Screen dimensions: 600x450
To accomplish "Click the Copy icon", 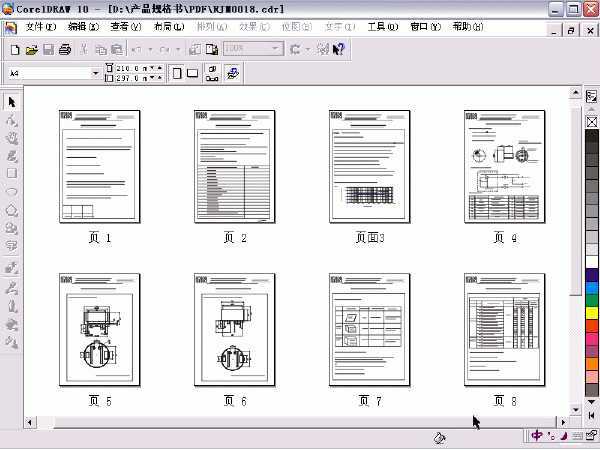I will (x=101, y=49).
